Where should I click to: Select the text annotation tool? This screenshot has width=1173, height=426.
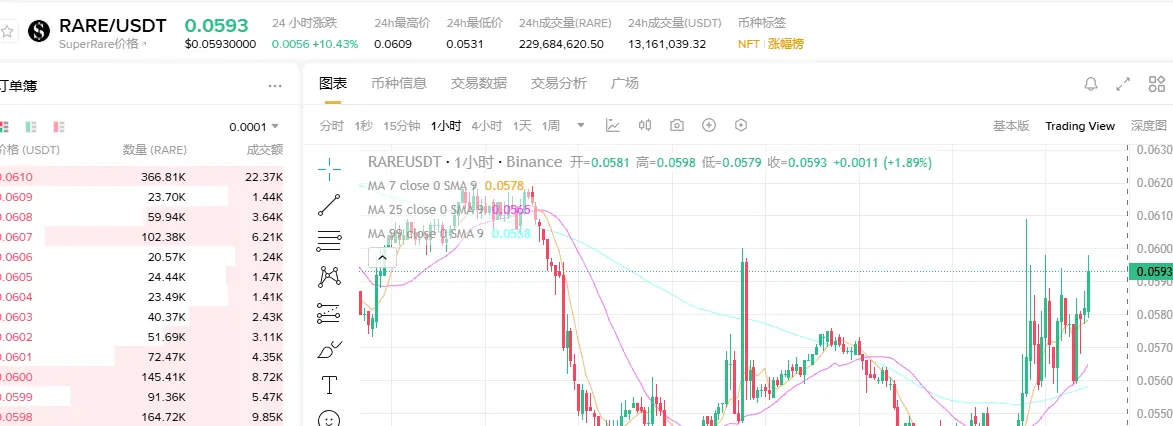click(x=329, y=385)
